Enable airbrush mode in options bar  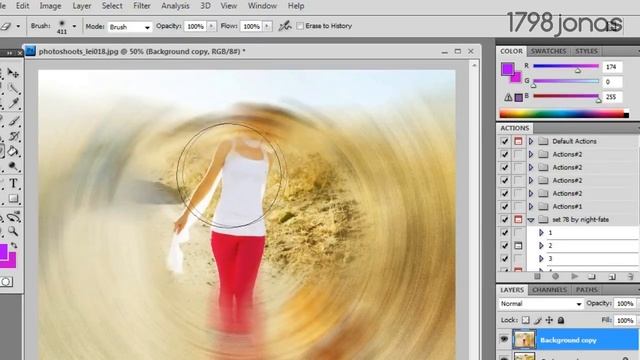(285, 26)
